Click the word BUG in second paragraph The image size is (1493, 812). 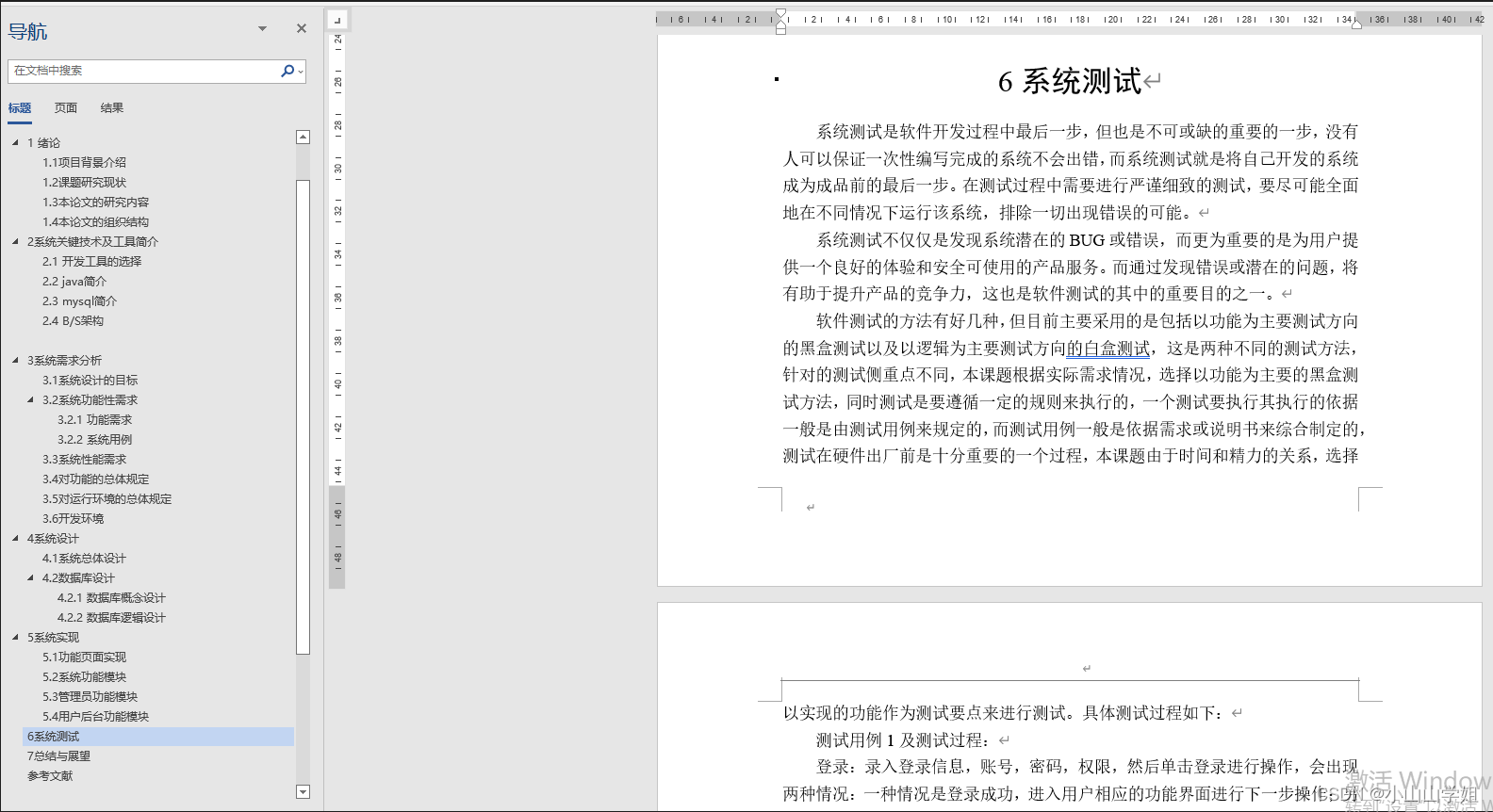(x=1087, y=240)
